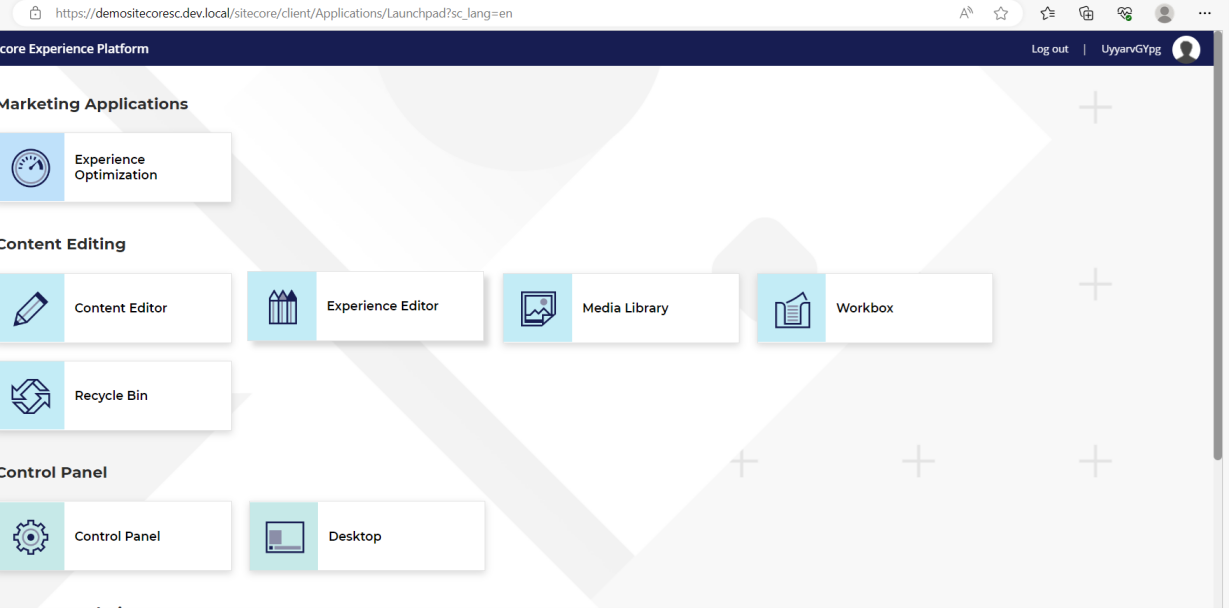Click the Marketing Applications heading
1229x608 pixels.
[93, 104]
